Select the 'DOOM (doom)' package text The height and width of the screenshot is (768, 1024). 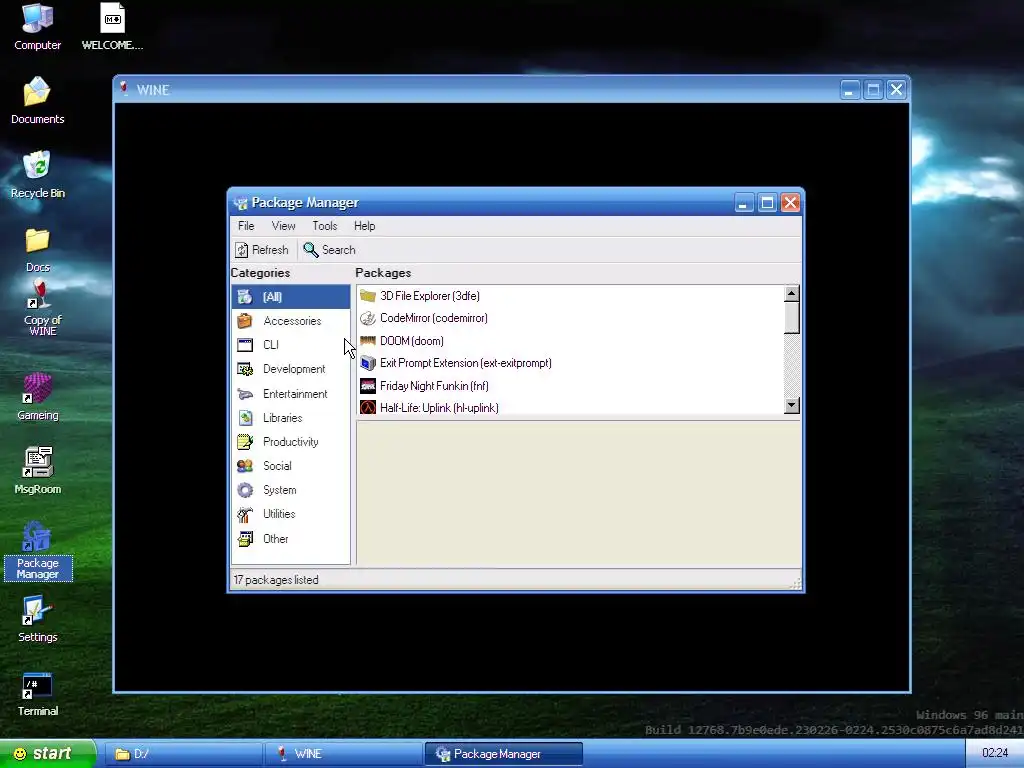pyautogui.click(x=411, y=341)
